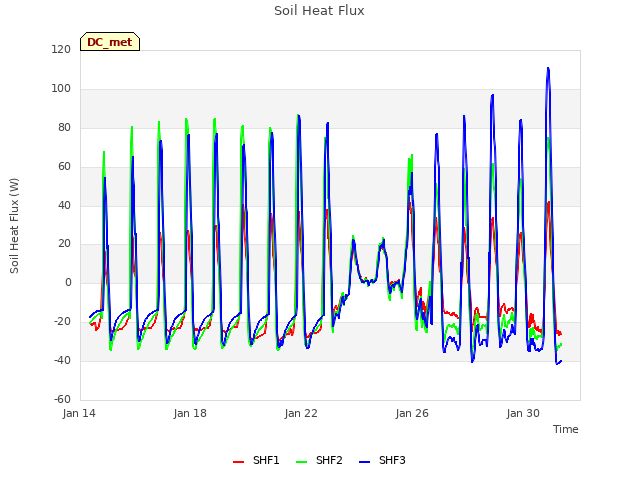
Task: Click the '-20' y-axis tick label
Action: [x=62, y=322]
